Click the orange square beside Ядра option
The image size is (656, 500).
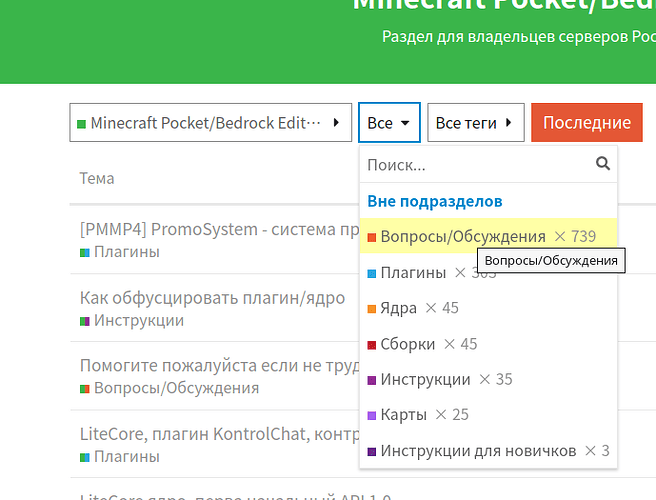[372, 309]
